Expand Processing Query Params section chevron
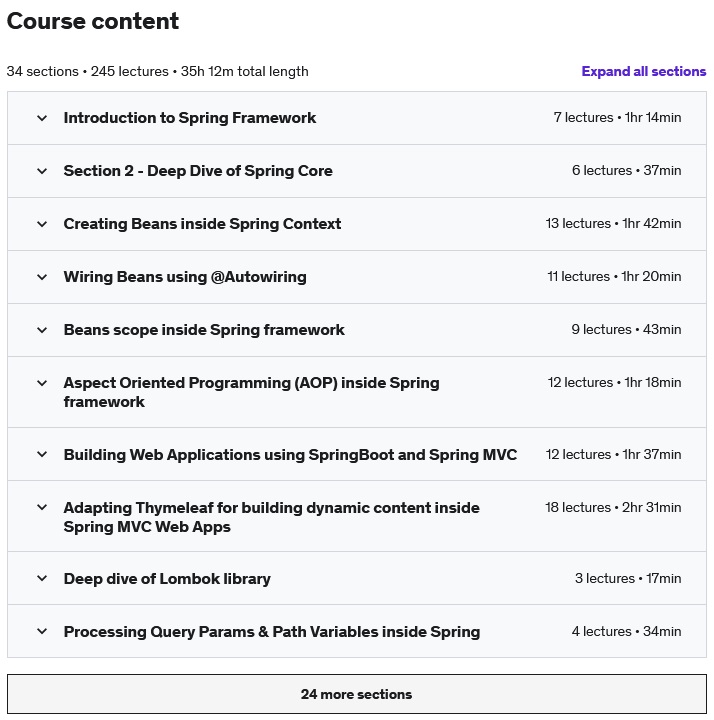This screenshot has height=720, width=714. pyautogui.click(x=42, y=632)
